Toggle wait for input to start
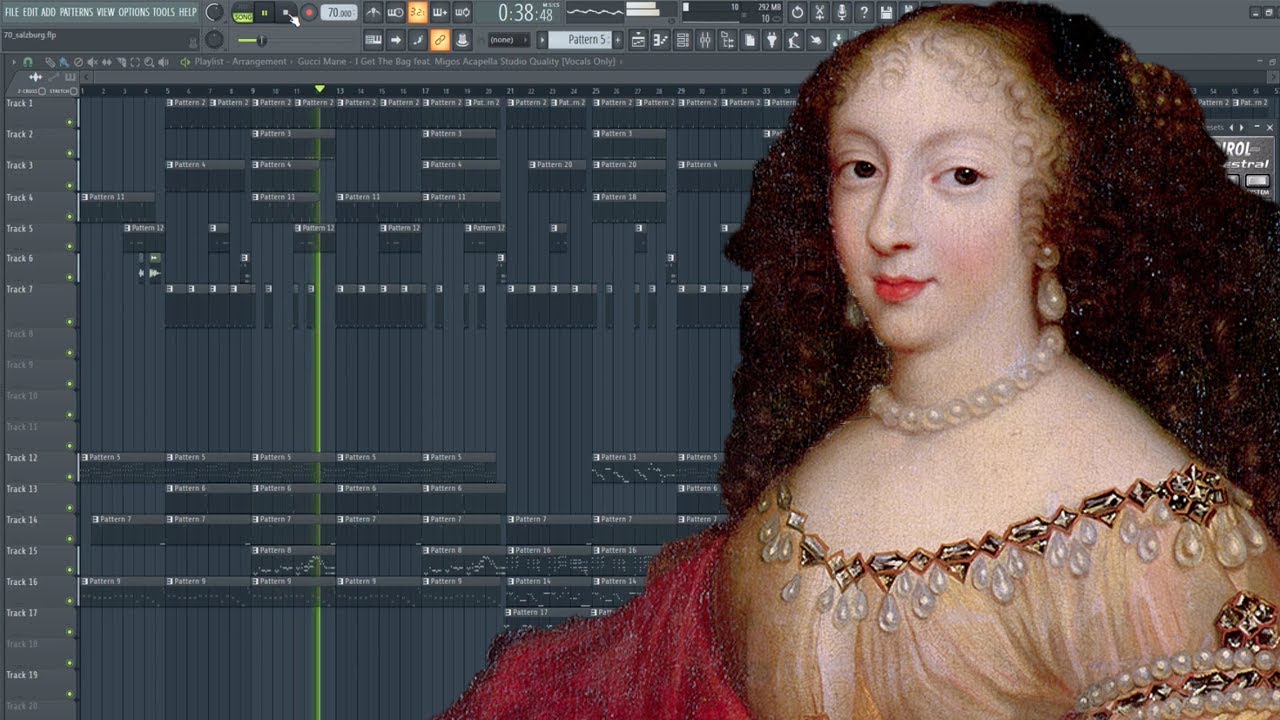 395,13
